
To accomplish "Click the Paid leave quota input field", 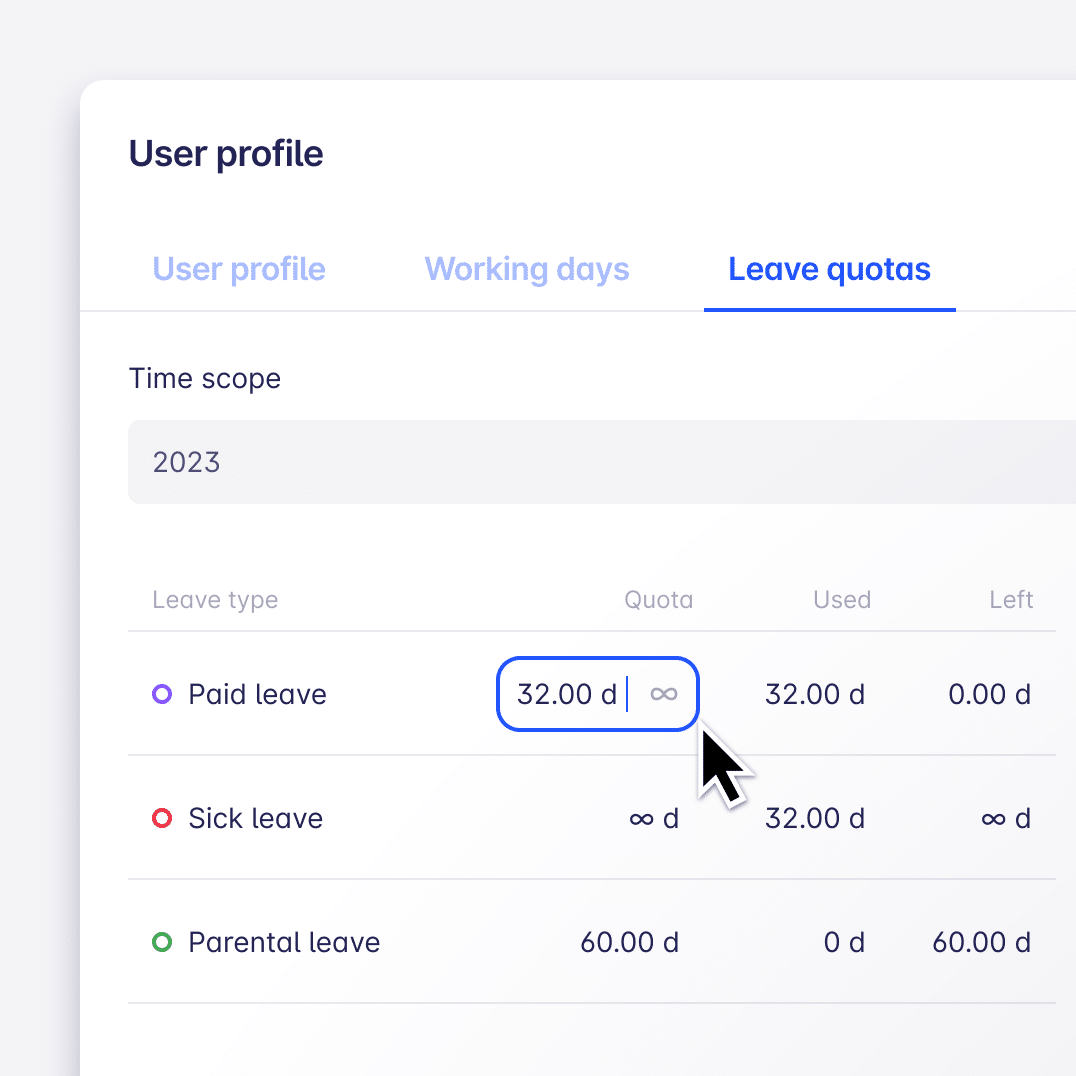I will [x=568, y=694].
